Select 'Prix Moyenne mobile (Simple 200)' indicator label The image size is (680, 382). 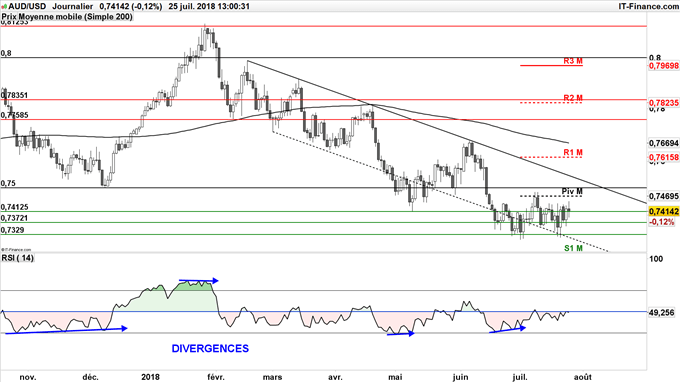[67, 17]
